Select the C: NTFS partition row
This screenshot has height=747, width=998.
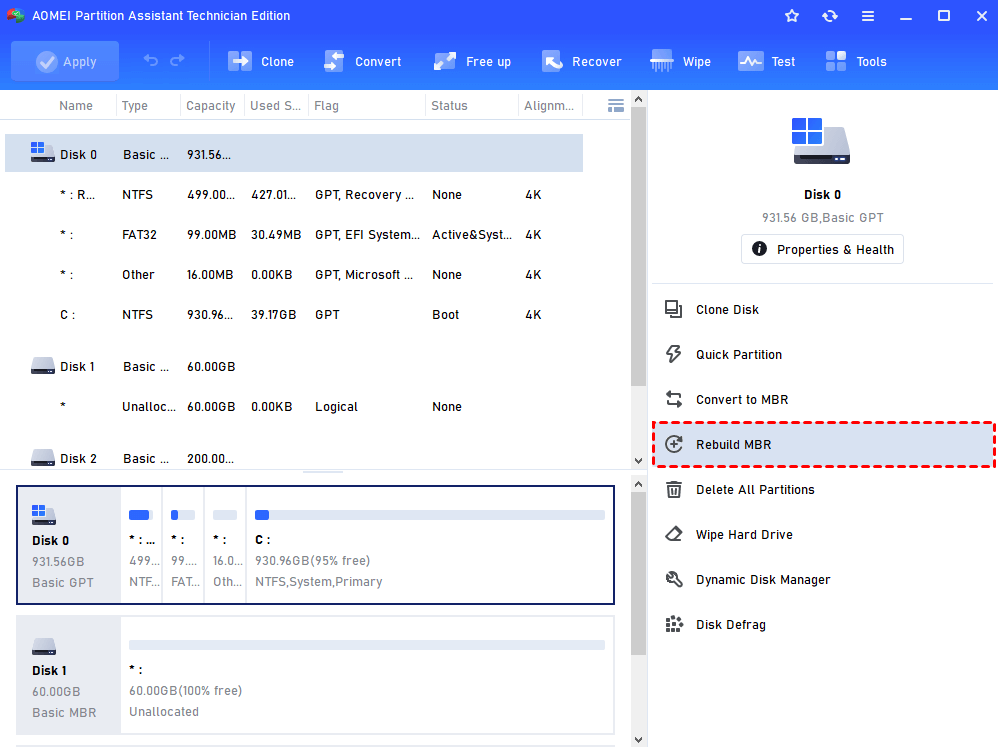tap(294, 315)
